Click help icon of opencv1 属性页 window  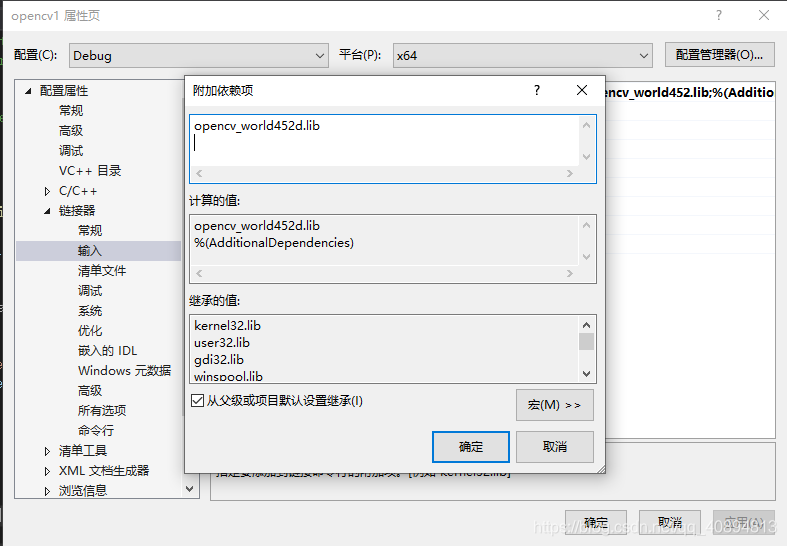[x=719, y=16]
